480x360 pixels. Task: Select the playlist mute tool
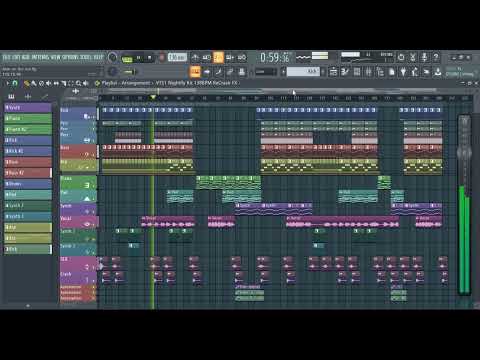point(49,83)
